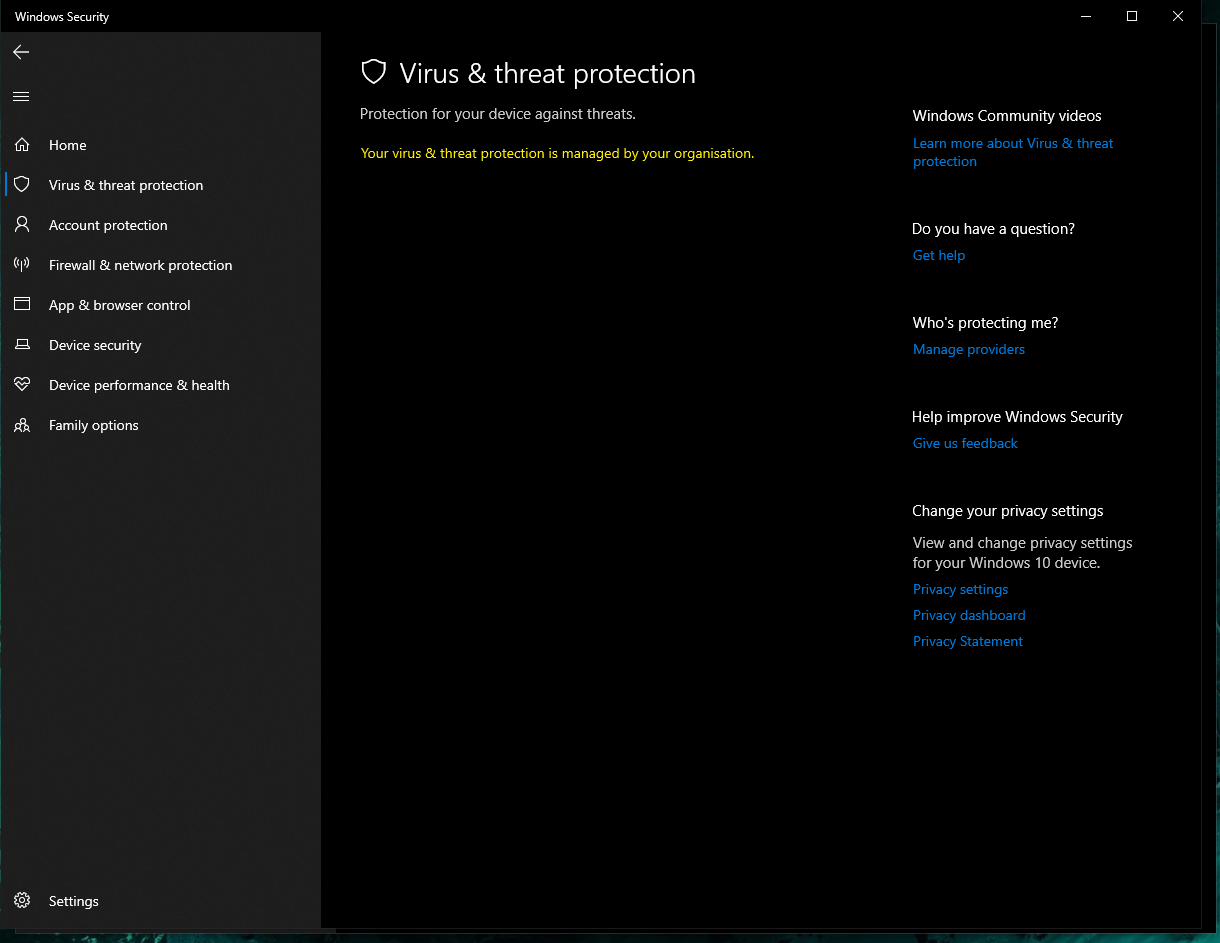Click the back arrow icon

point(21,52)
